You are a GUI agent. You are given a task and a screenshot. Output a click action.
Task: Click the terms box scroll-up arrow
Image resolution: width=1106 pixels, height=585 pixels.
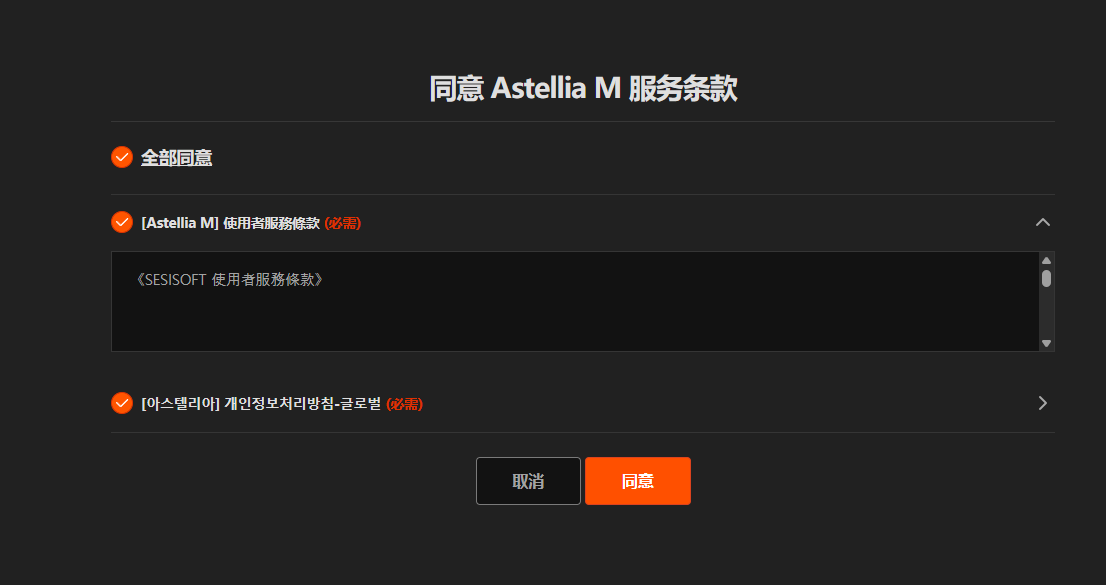pos(1046,260)
